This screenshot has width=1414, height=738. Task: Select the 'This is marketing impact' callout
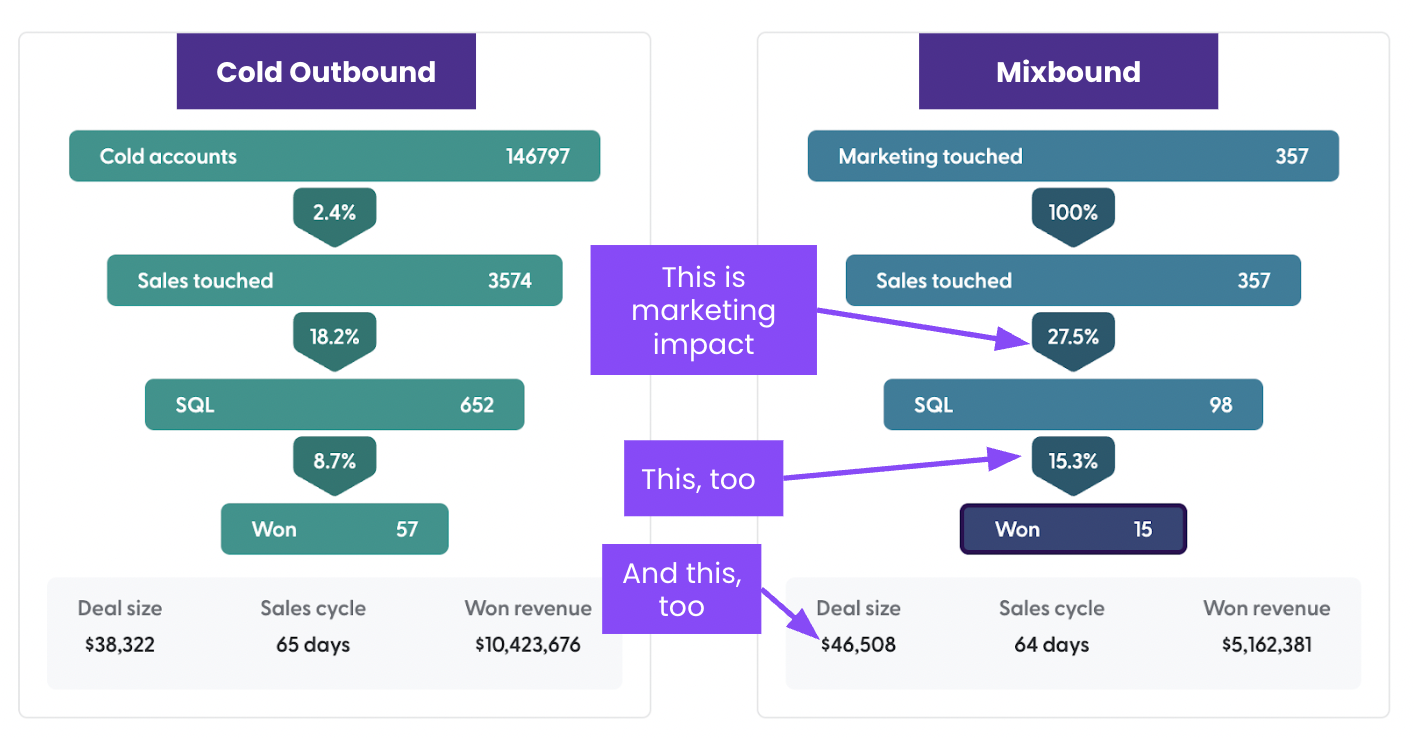pyautogui.click(x=704, y=310)
